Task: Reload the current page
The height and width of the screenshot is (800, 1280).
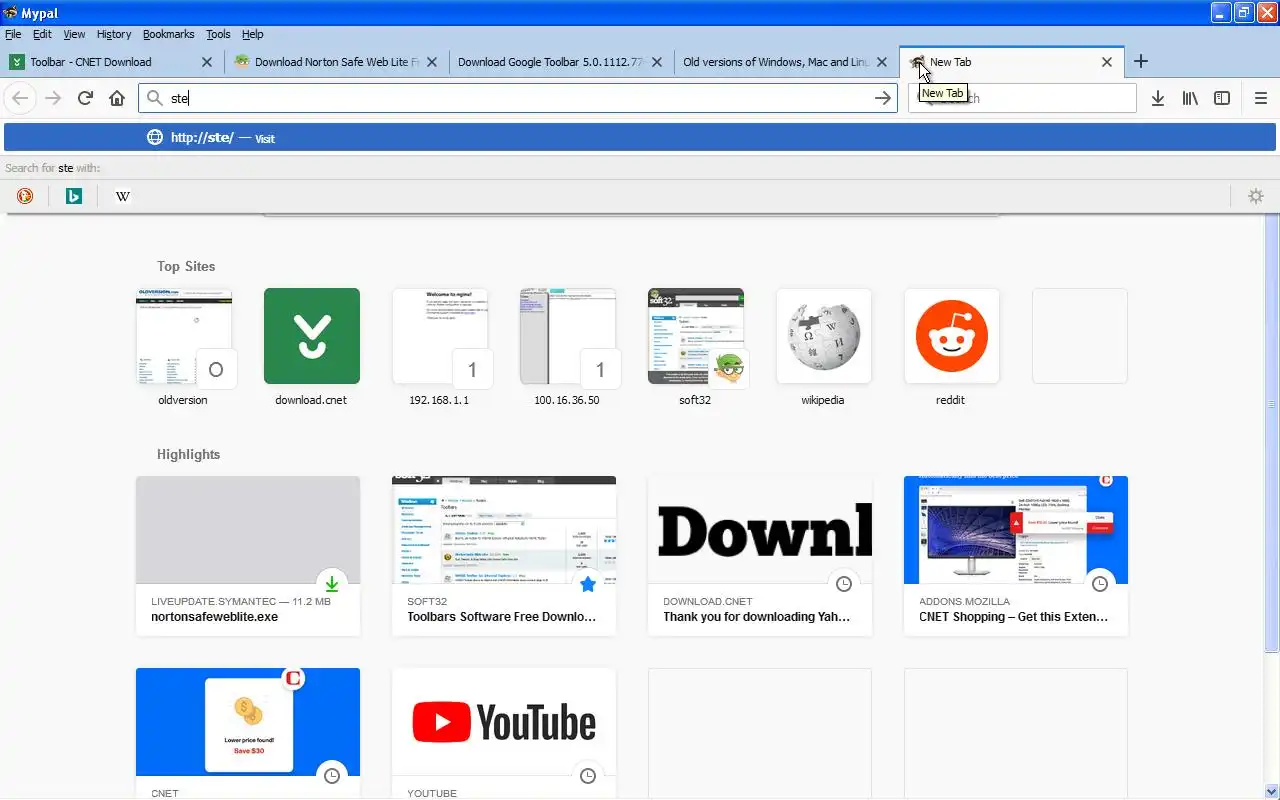Action: click(85, 98)
